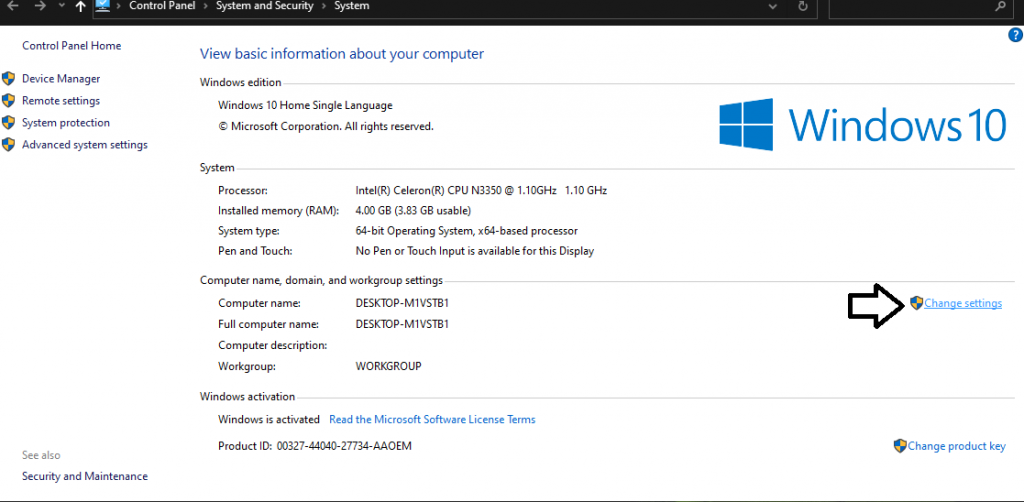Click shield icon beside System protection
1024x502 pixels.
[8, 123]
